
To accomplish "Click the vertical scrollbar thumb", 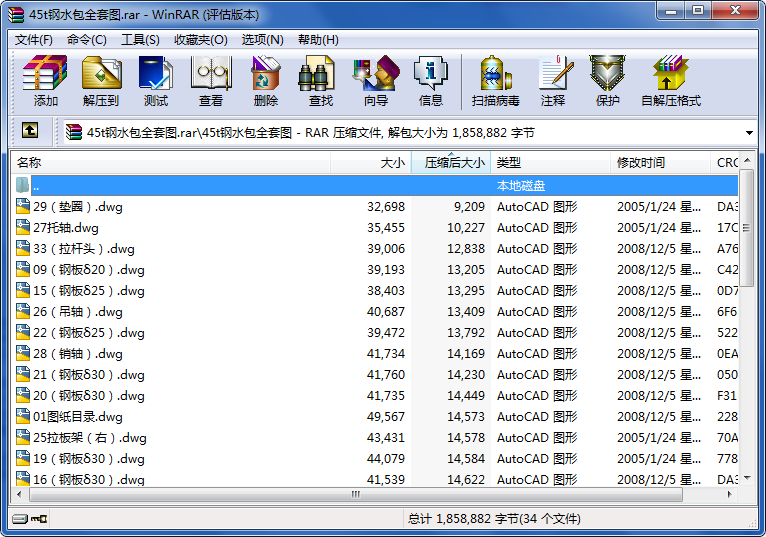I will pos(747,228).
